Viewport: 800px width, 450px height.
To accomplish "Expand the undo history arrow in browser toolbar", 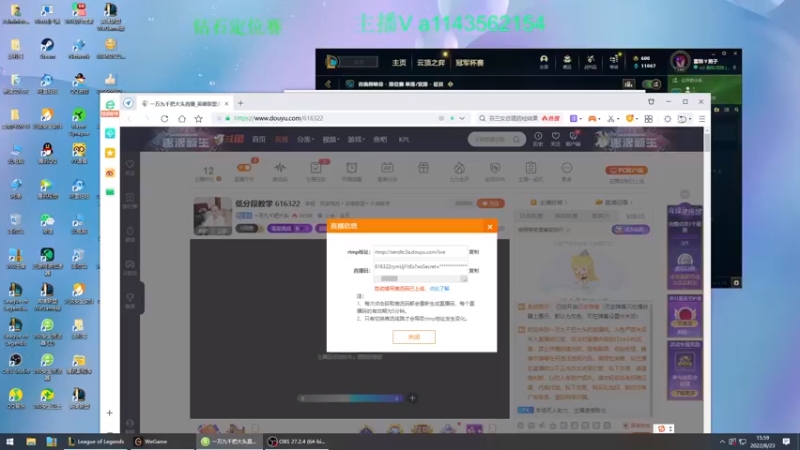I will (690, 119).
